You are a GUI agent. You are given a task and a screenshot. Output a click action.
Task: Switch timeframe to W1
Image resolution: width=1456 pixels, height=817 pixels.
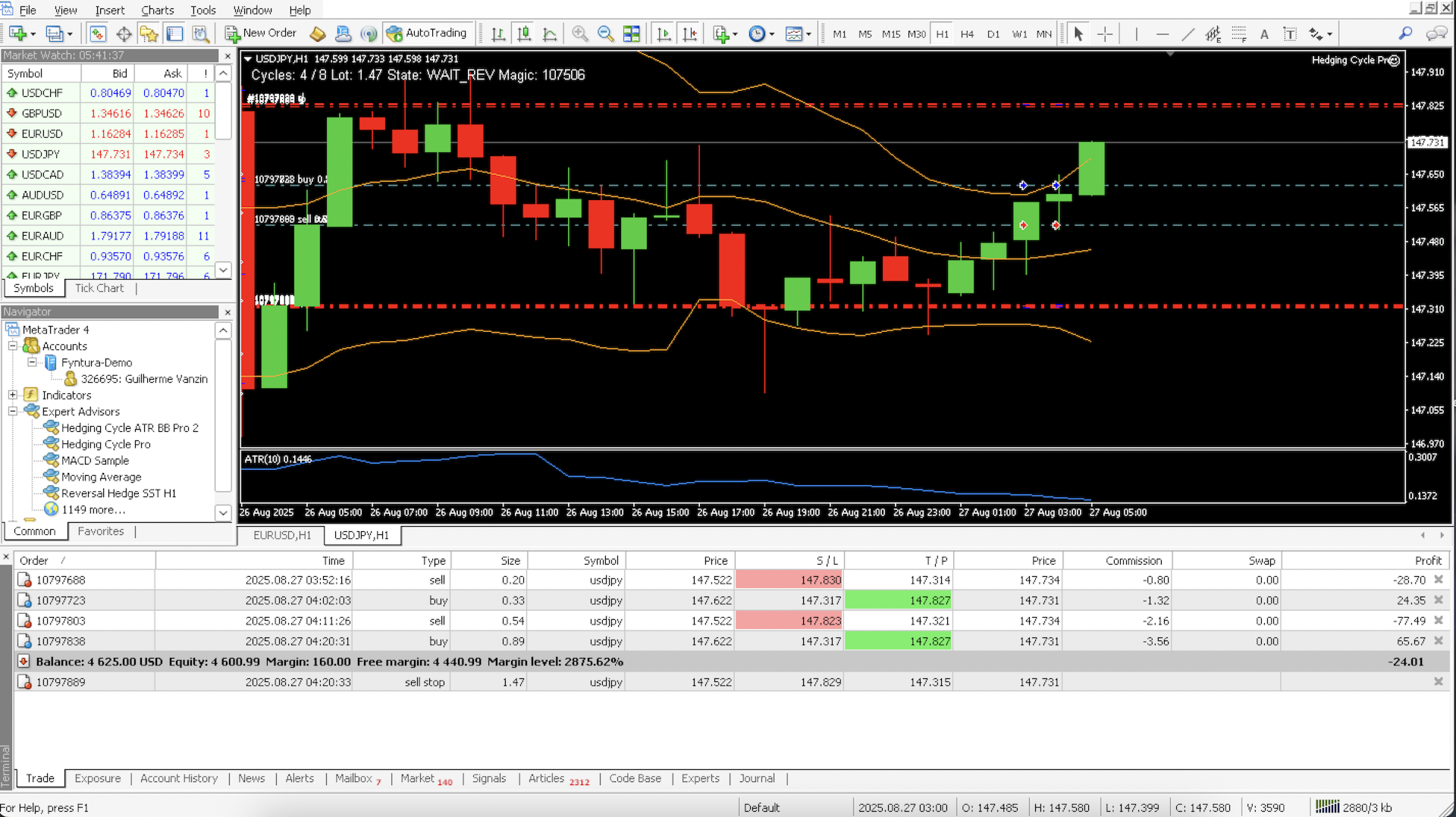(x=1020, y=34)
